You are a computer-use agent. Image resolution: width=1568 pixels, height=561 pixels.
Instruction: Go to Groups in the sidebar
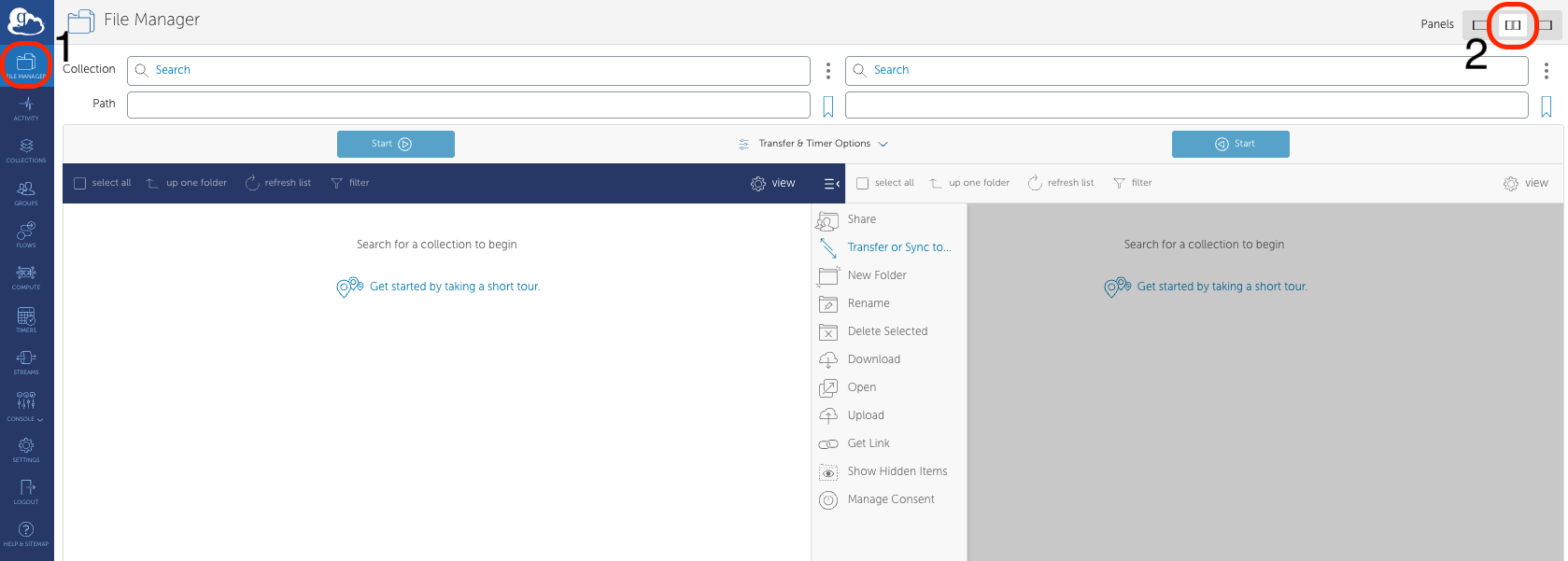(x=26, y=193)
